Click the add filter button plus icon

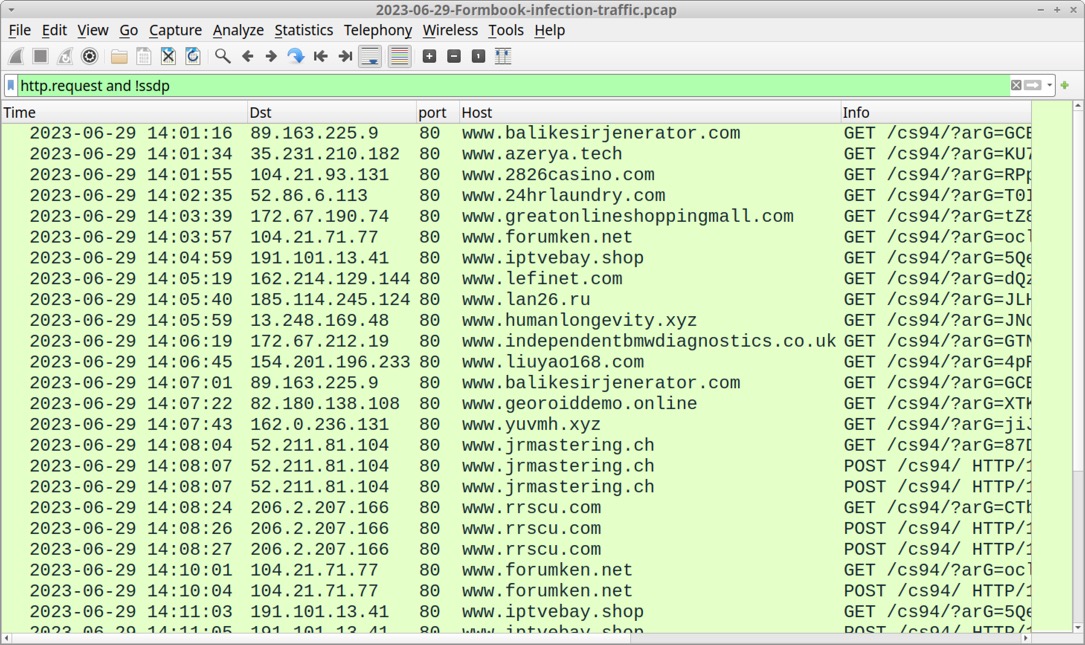(1065, 85)
